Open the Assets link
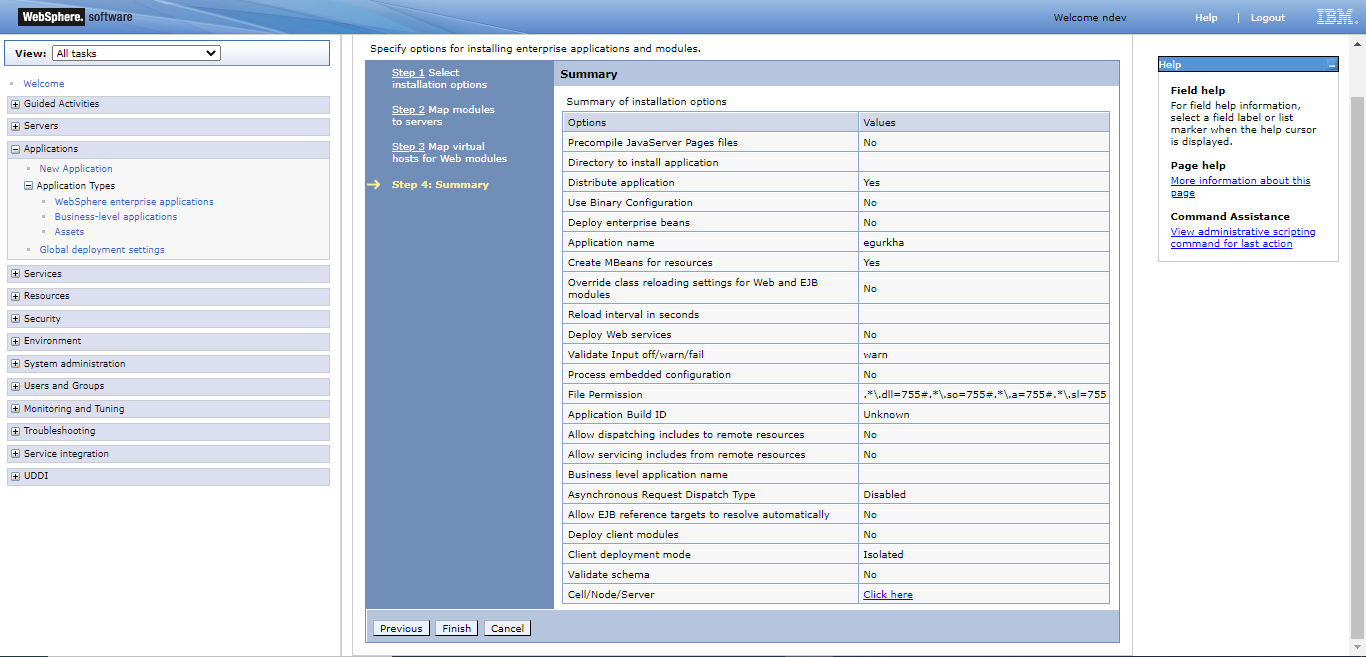Viewport: 1366px width, 657px height. tap(69, 232)
